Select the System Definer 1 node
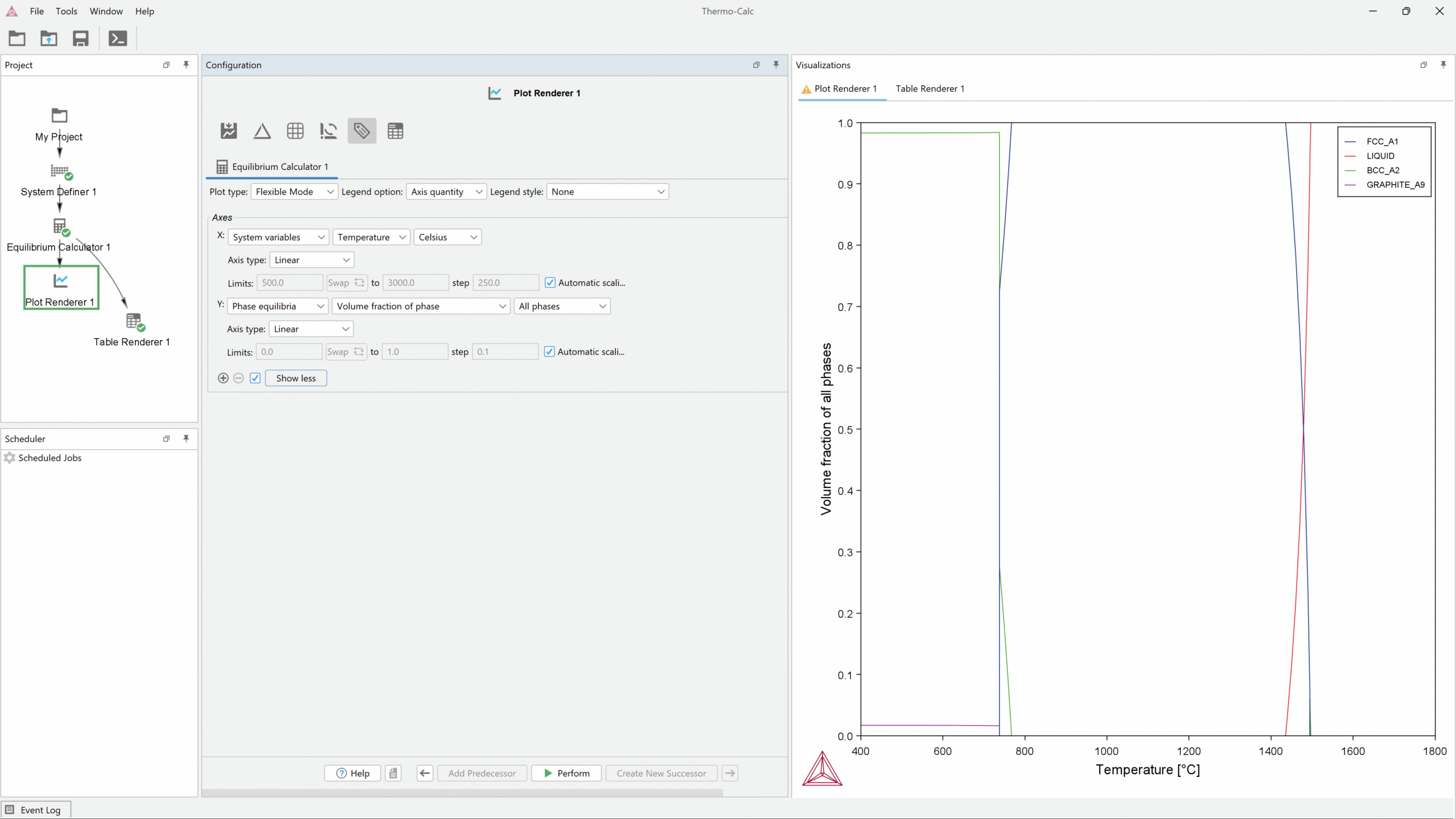The image size is (1456, 819). (59, 180)
